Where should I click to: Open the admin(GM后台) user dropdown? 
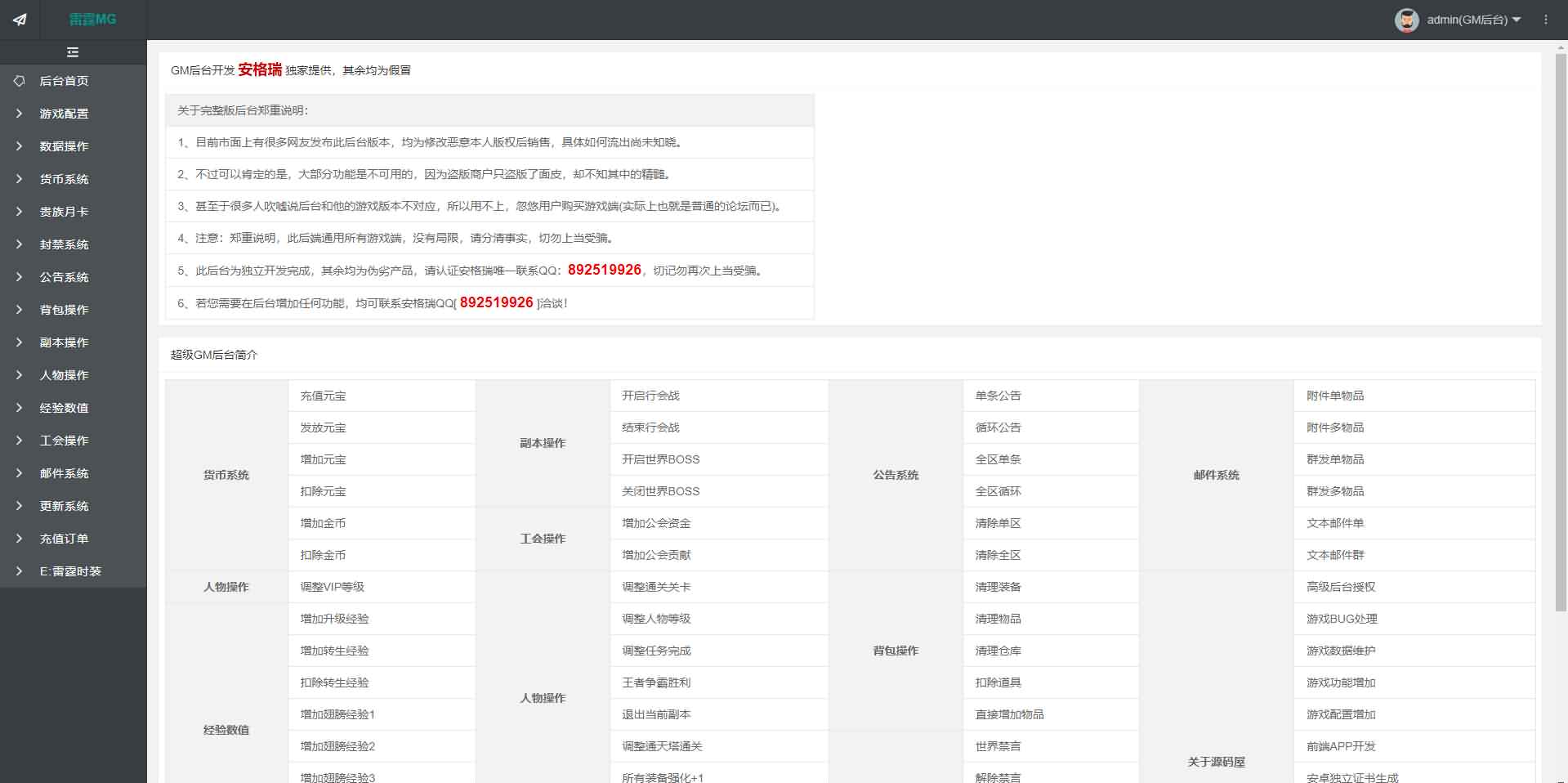(1473, 20)
